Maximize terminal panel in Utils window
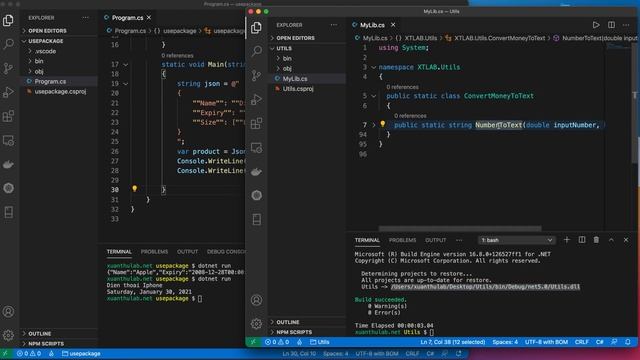Image resolution: width=640 pixels, height=360 pixels. coord(611,240)
